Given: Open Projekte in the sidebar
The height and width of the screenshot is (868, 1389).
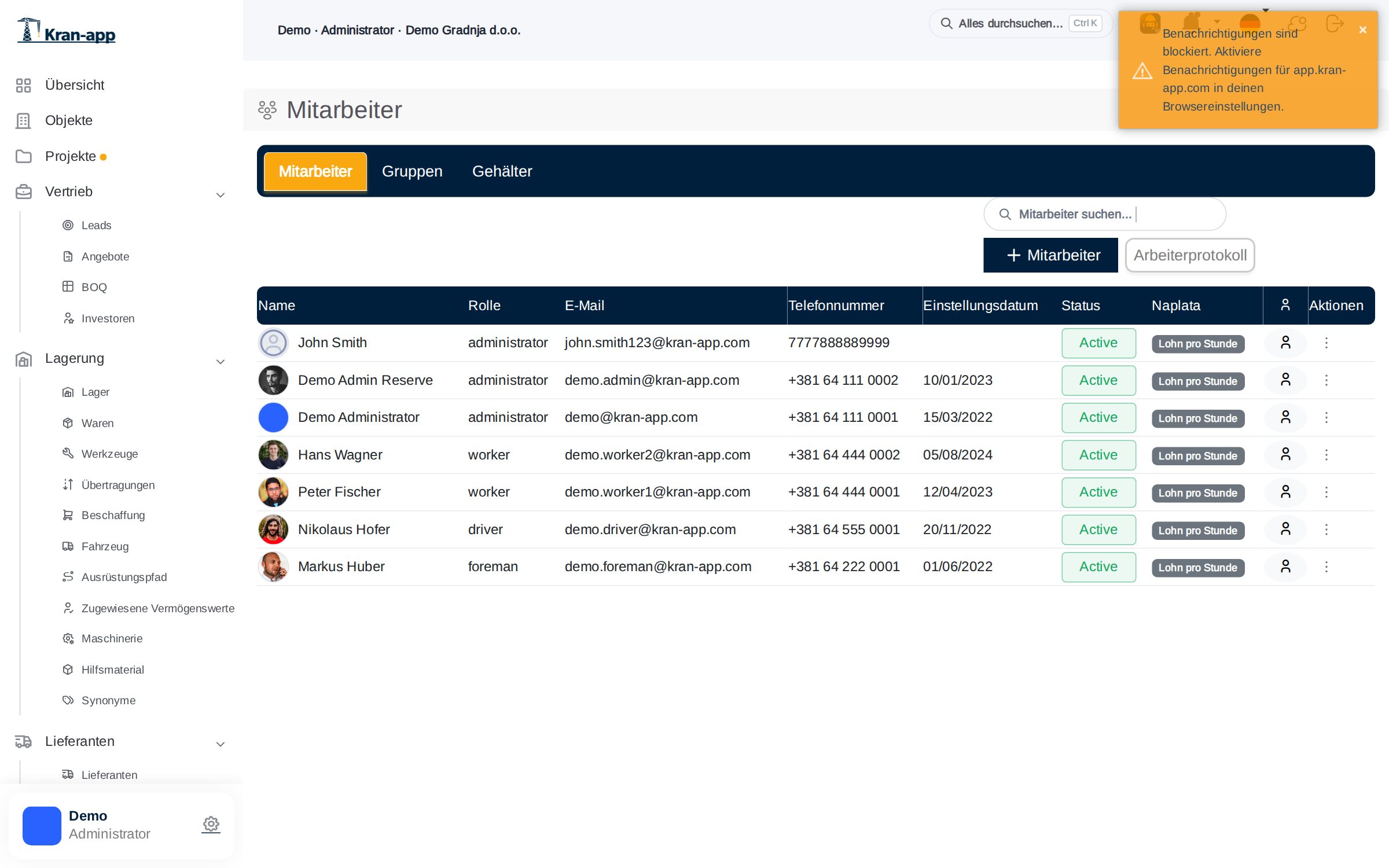Looking at the screenshot, I should 70,156.
